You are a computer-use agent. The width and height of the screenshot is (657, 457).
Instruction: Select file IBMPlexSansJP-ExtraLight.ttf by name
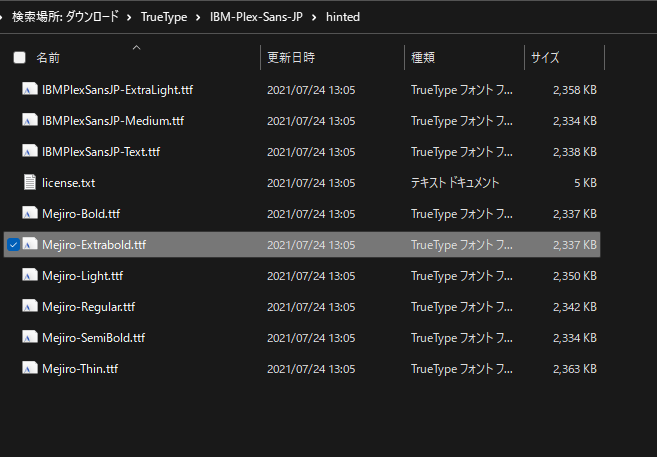[x=117, y=90]
